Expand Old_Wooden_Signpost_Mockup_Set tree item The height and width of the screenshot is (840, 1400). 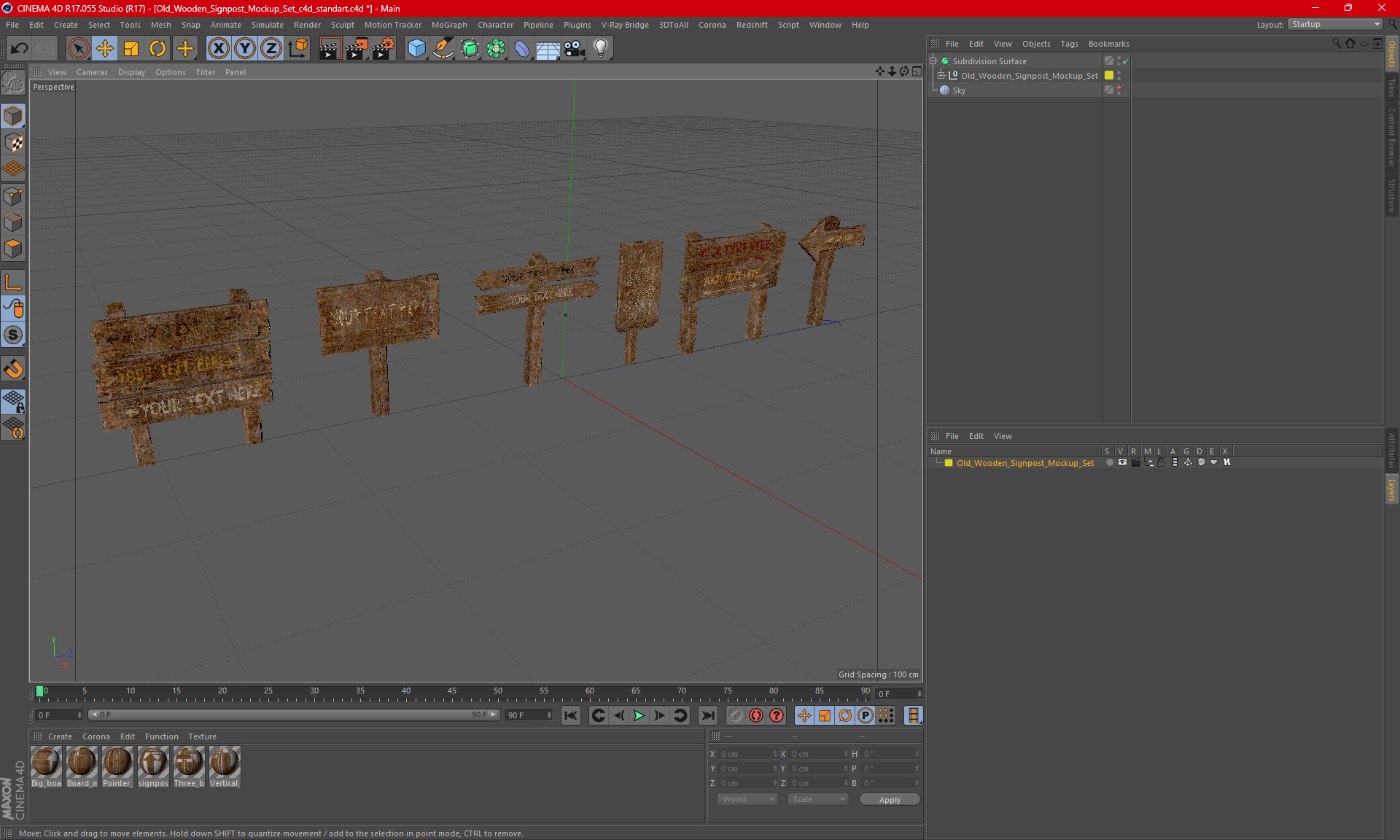point(941,76)
